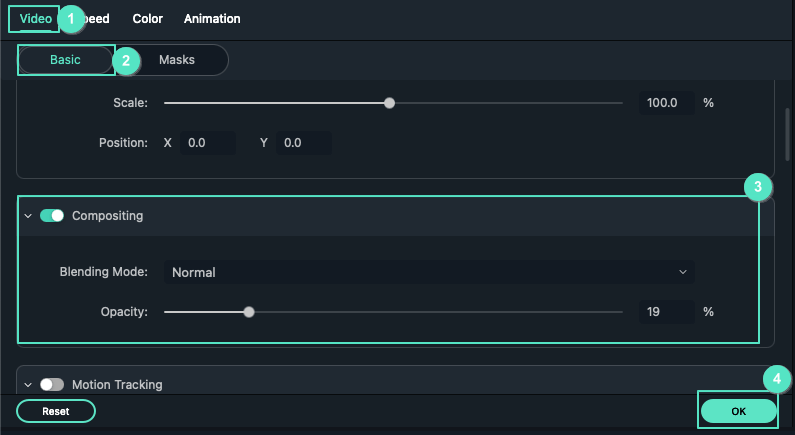Toggle the Compositing switch off
The image size is (795, 435).
[x=52, y=216]
